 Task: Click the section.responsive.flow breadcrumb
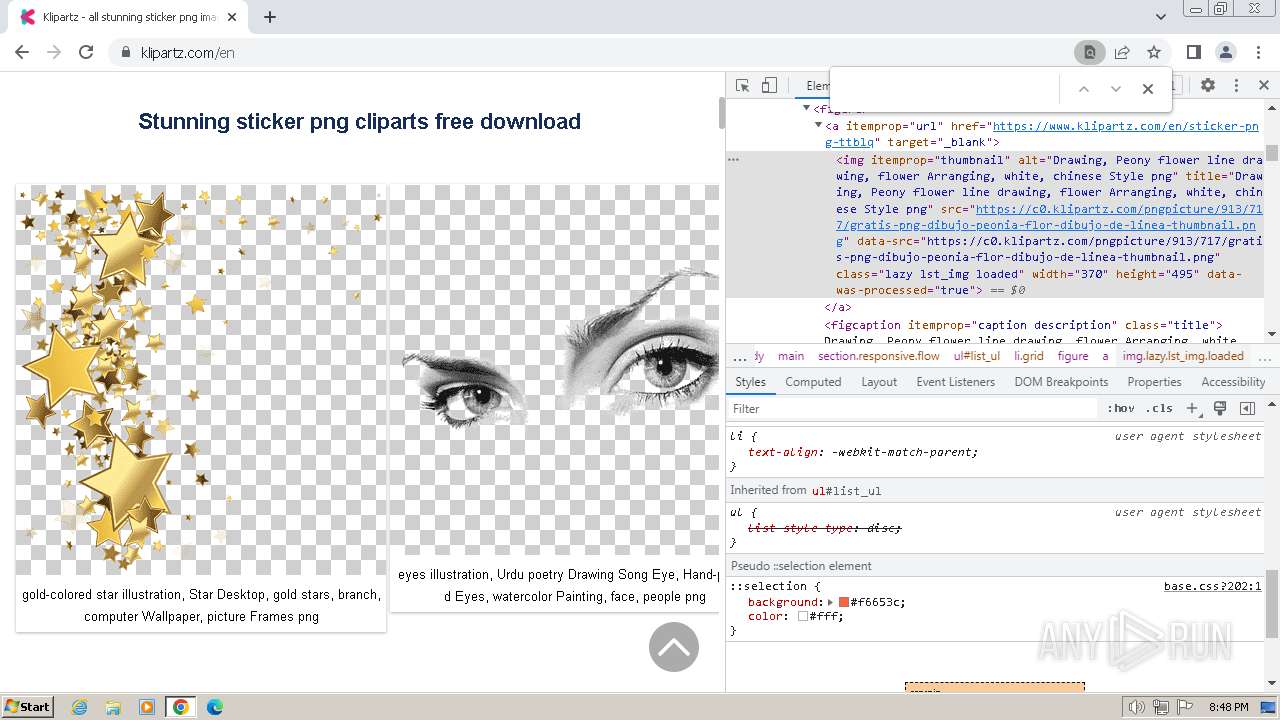coord(879,356)
